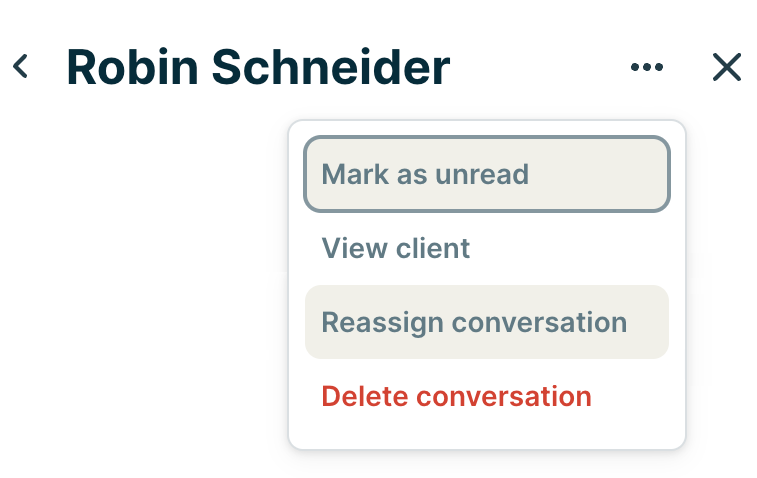Return to the conversation list with chevron
The height and width of the screenshot is (478, 757).
pos(20,67)
